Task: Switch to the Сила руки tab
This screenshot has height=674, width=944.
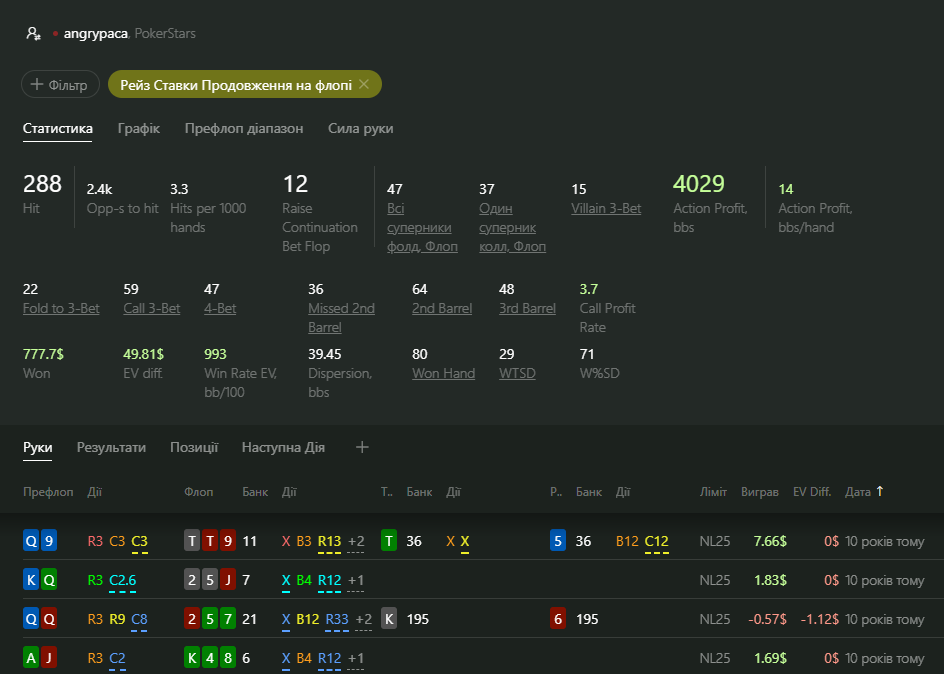Action: coord(361,128)
